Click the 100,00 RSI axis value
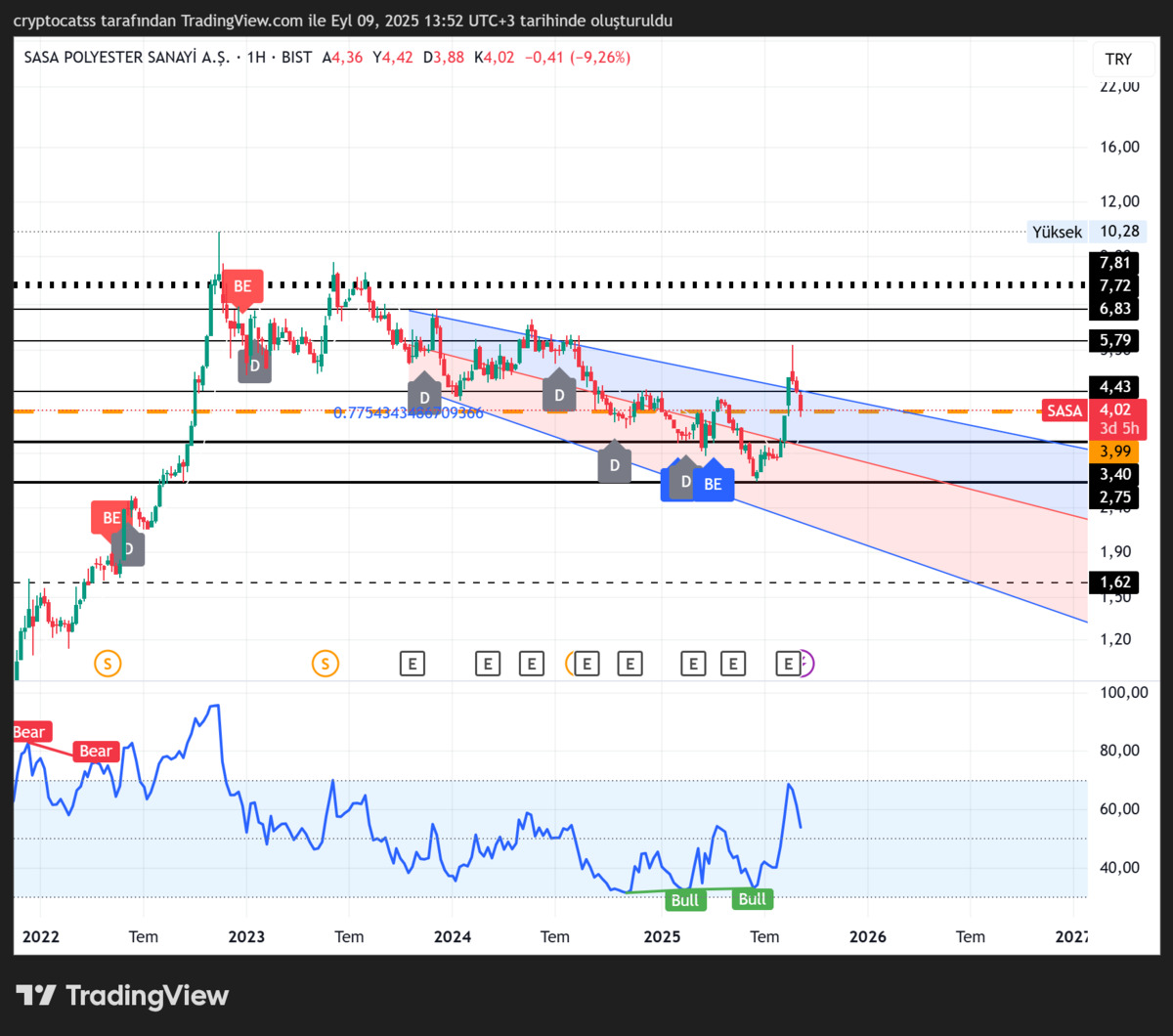This screenshot has width=1173, height=1036. click(x=1123, y=692)
